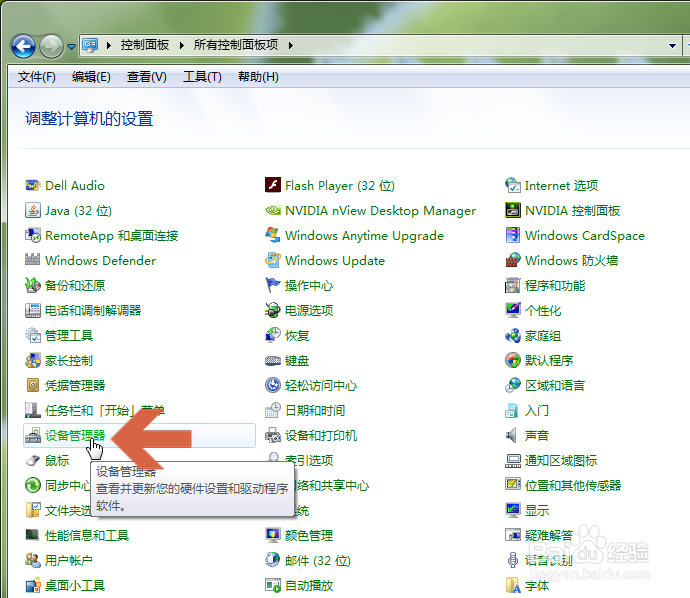Open the 帮助(H) menu
This screenshot has width=690, height=598.
258,77
